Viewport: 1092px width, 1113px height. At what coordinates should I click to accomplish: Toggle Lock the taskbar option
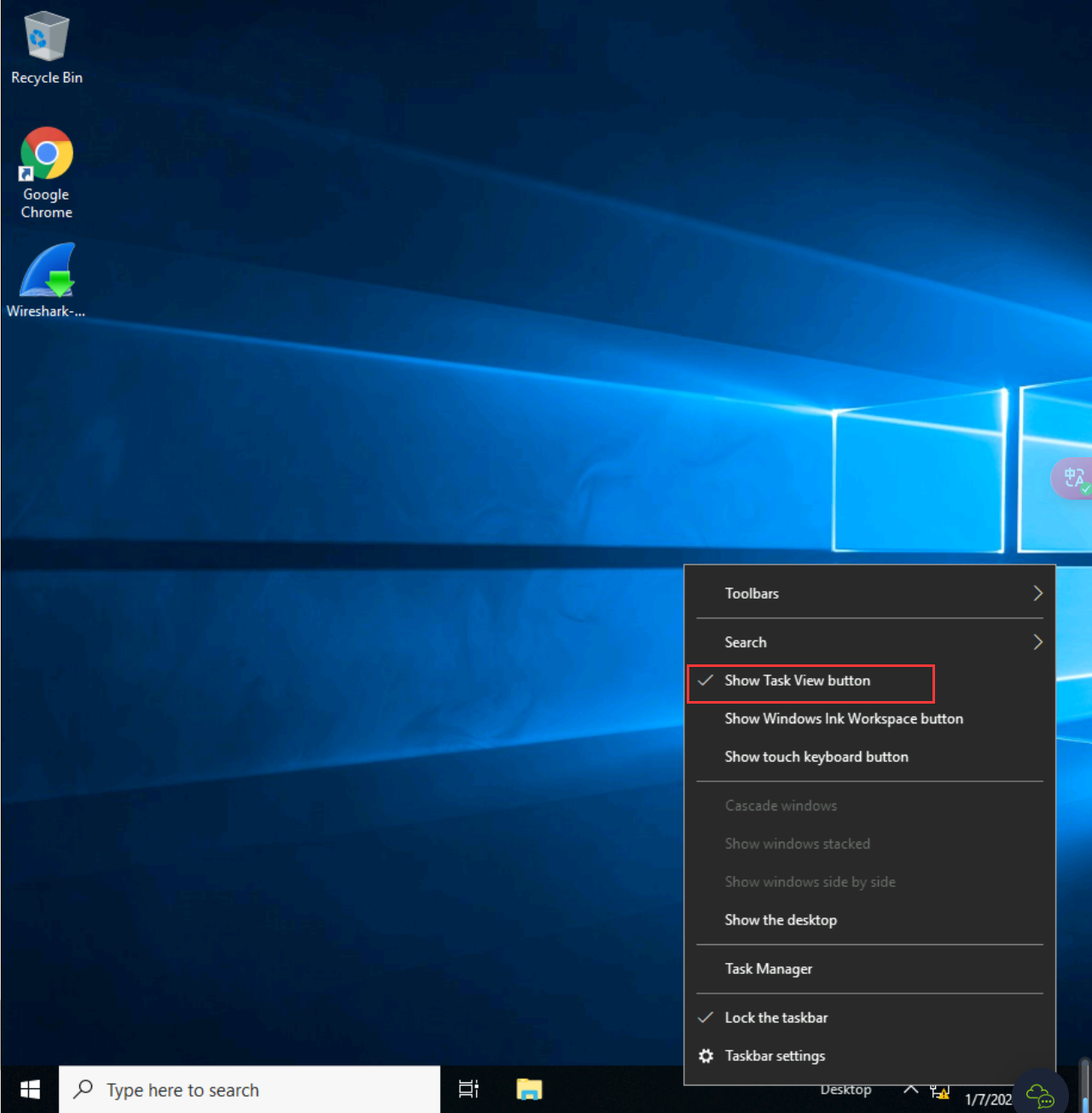[869, 1017]
